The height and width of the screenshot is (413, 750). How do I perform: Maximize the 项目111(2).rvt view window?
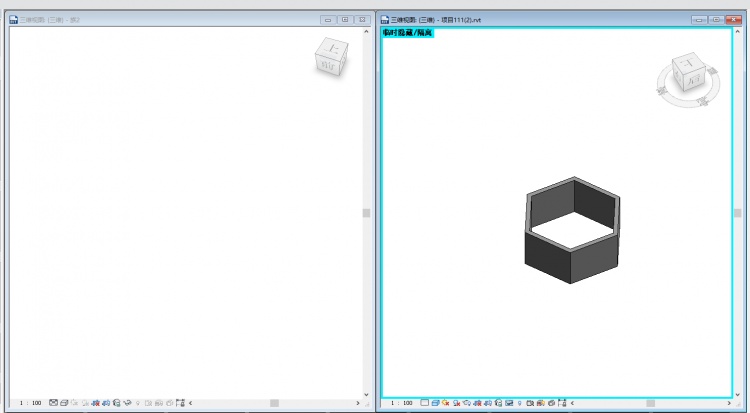(716, 20)
